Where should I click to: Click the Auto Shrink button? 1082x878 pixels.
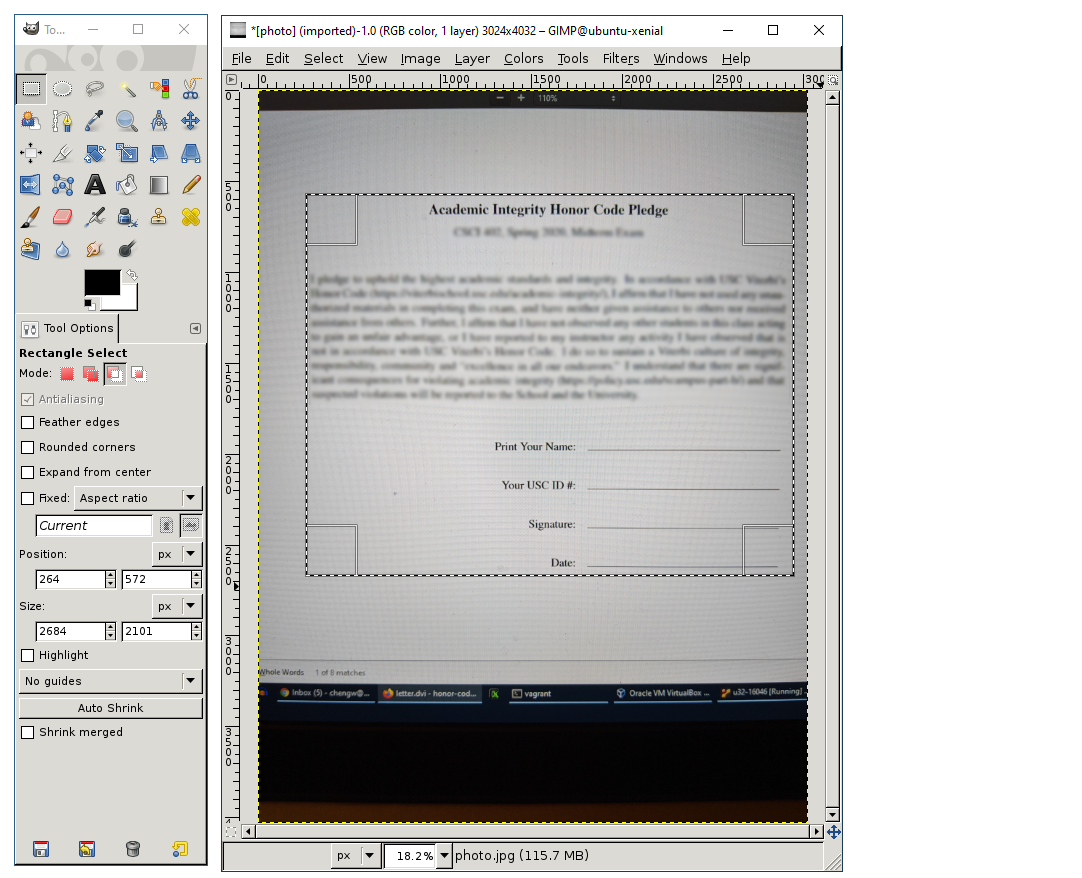point(110,708)
